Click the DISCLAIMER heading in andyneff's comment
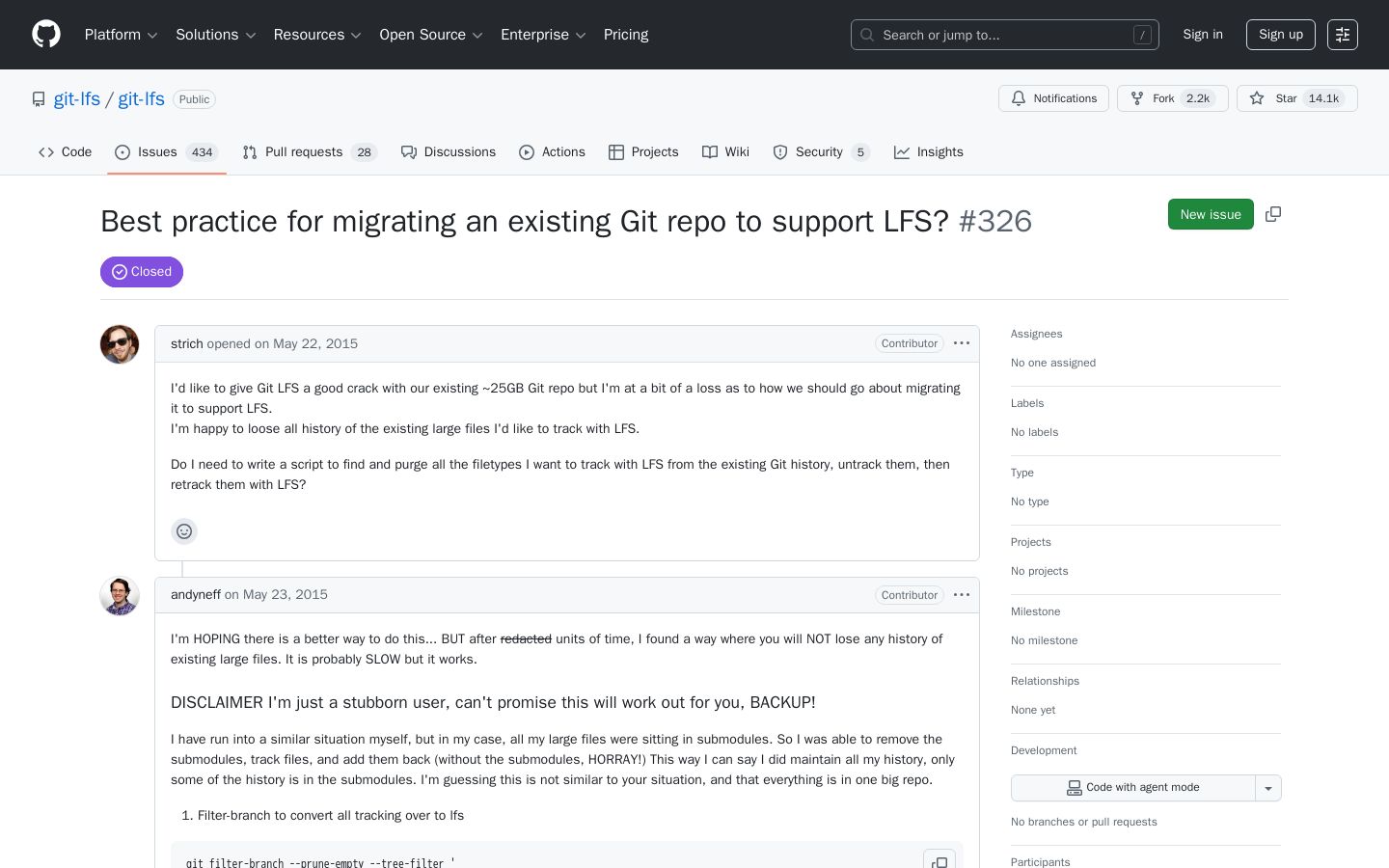Viewport: 1389px width, 868px height. coord(493,702)
